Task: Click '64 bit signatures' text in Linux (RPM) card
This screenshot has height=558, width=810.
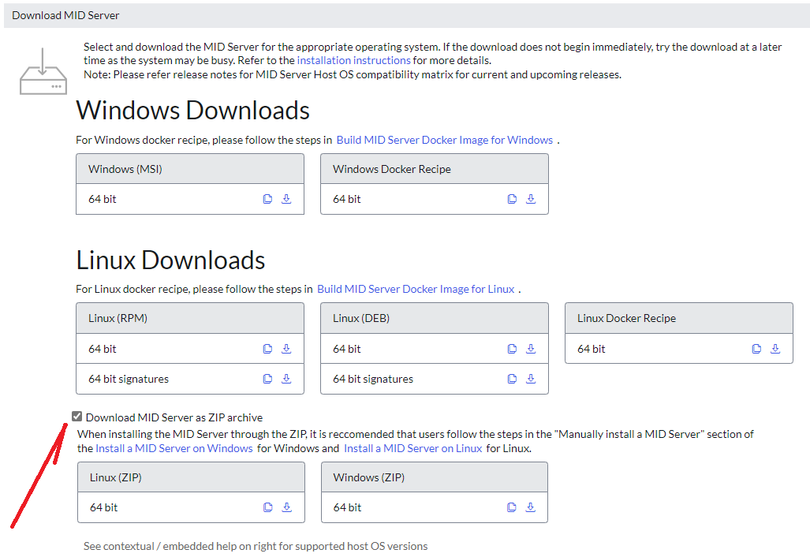Action: point(129,379)
